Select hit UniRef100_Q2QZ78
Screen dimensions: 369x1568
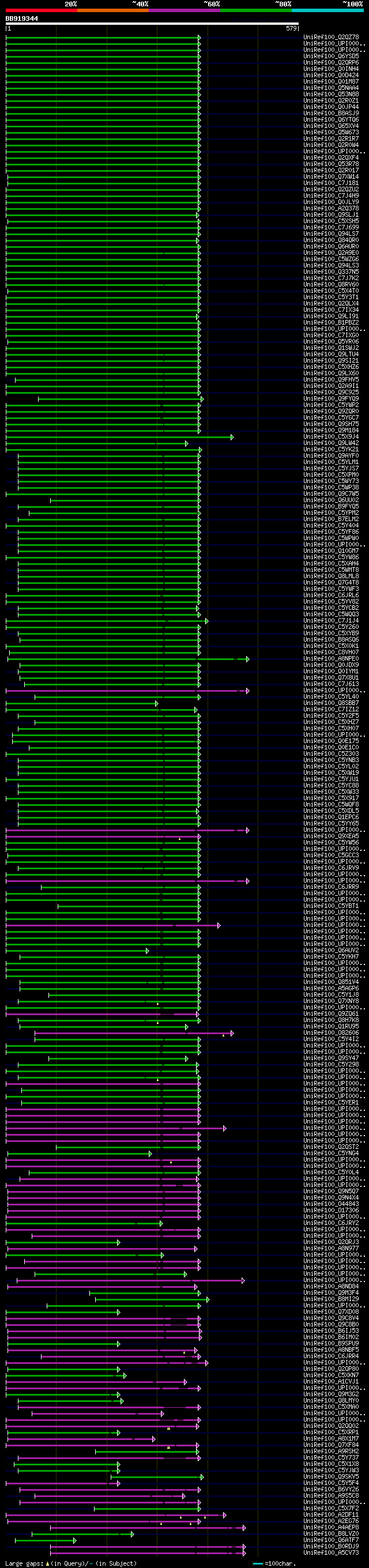332,37
